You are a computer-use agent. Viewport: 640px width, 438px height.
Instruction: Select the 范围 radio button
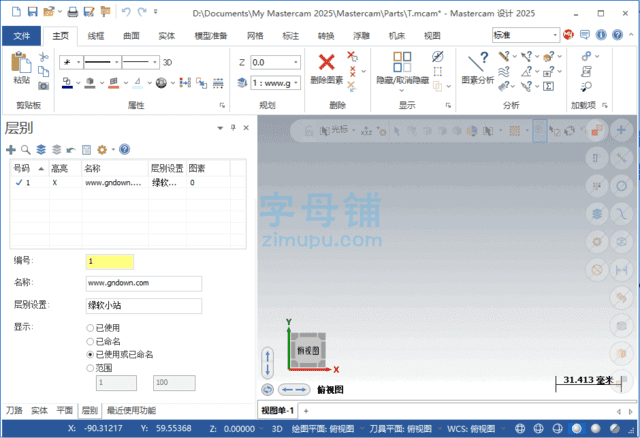coord(90,368)
